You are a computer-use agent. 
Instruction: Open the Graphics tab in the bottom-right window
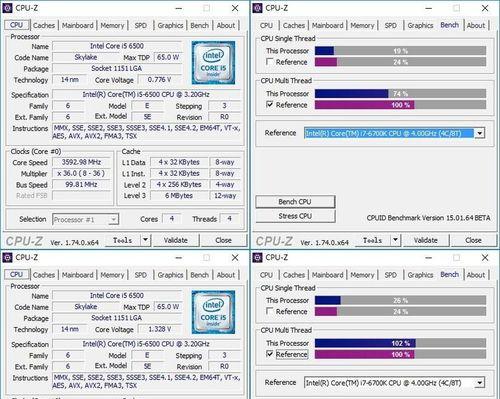(x=420, y=275)
